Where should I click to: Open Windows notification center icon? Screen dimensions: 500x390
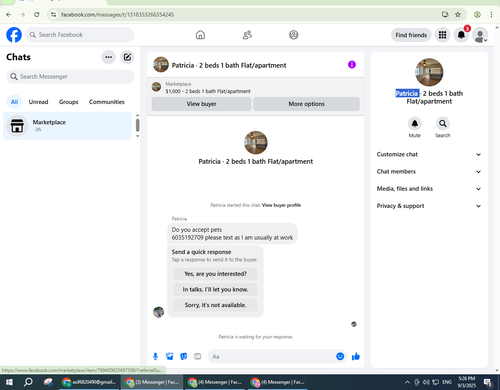pos(488,382)
